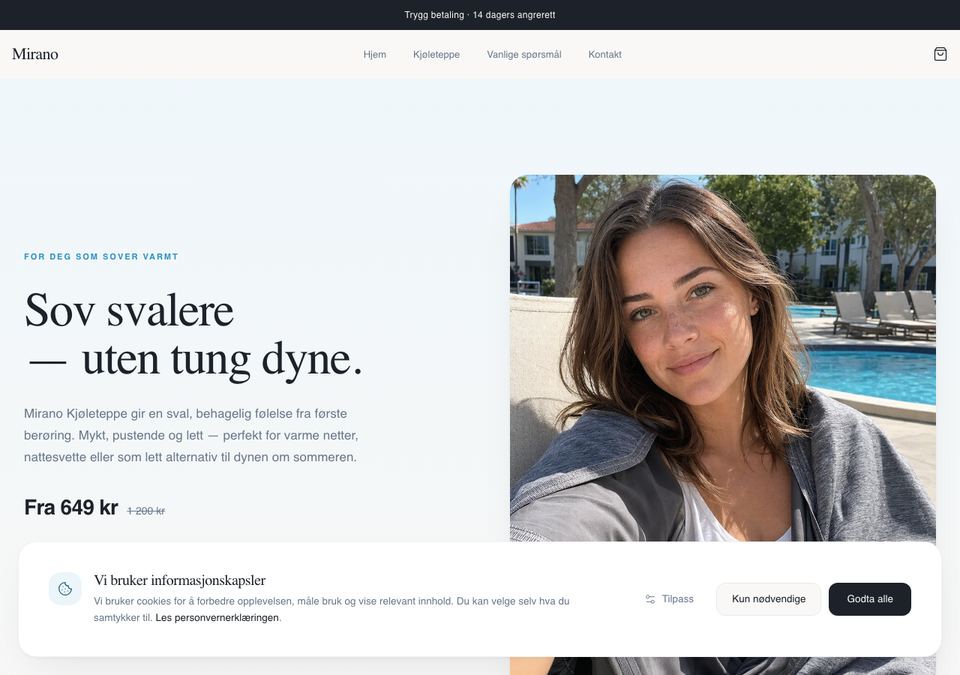Go to Mirano logo homepage
Screen dimensions: 960x675
coord(35,54)
